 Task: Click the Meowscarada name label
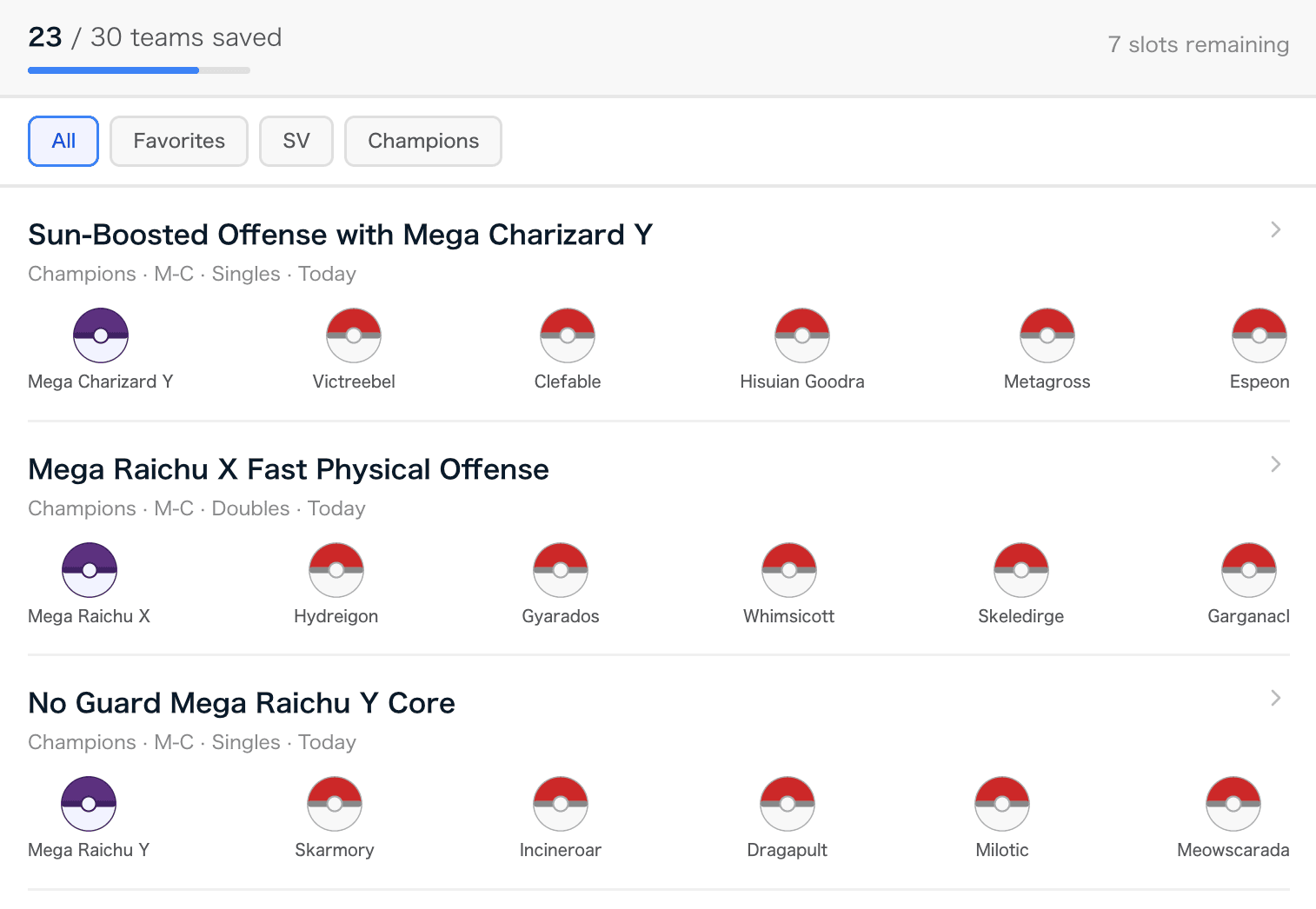1233,850
